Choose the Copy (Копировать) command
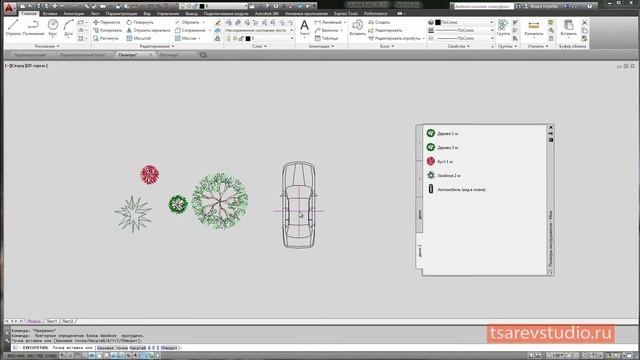 (107, 30)
